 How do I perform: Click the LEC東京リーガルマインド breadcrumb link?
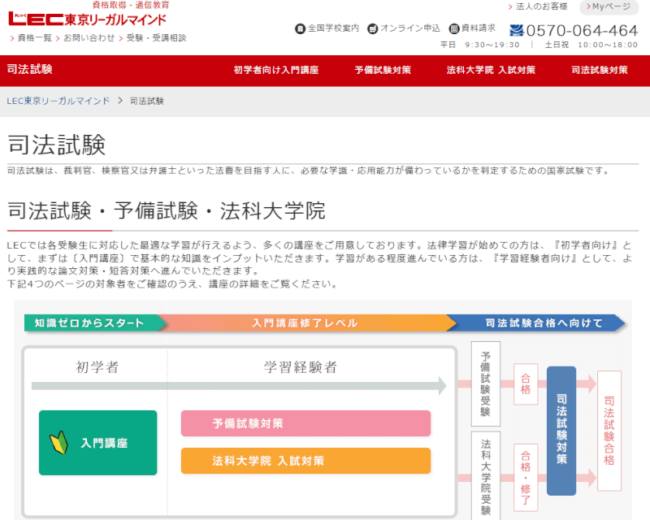tap(58, 101)
